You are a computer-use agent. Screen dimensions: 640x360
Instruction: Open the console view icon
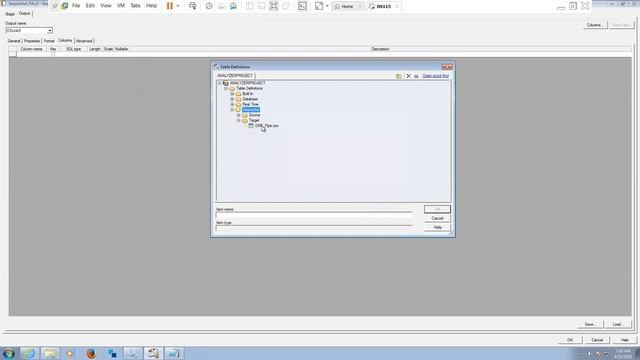click(302, 6)
